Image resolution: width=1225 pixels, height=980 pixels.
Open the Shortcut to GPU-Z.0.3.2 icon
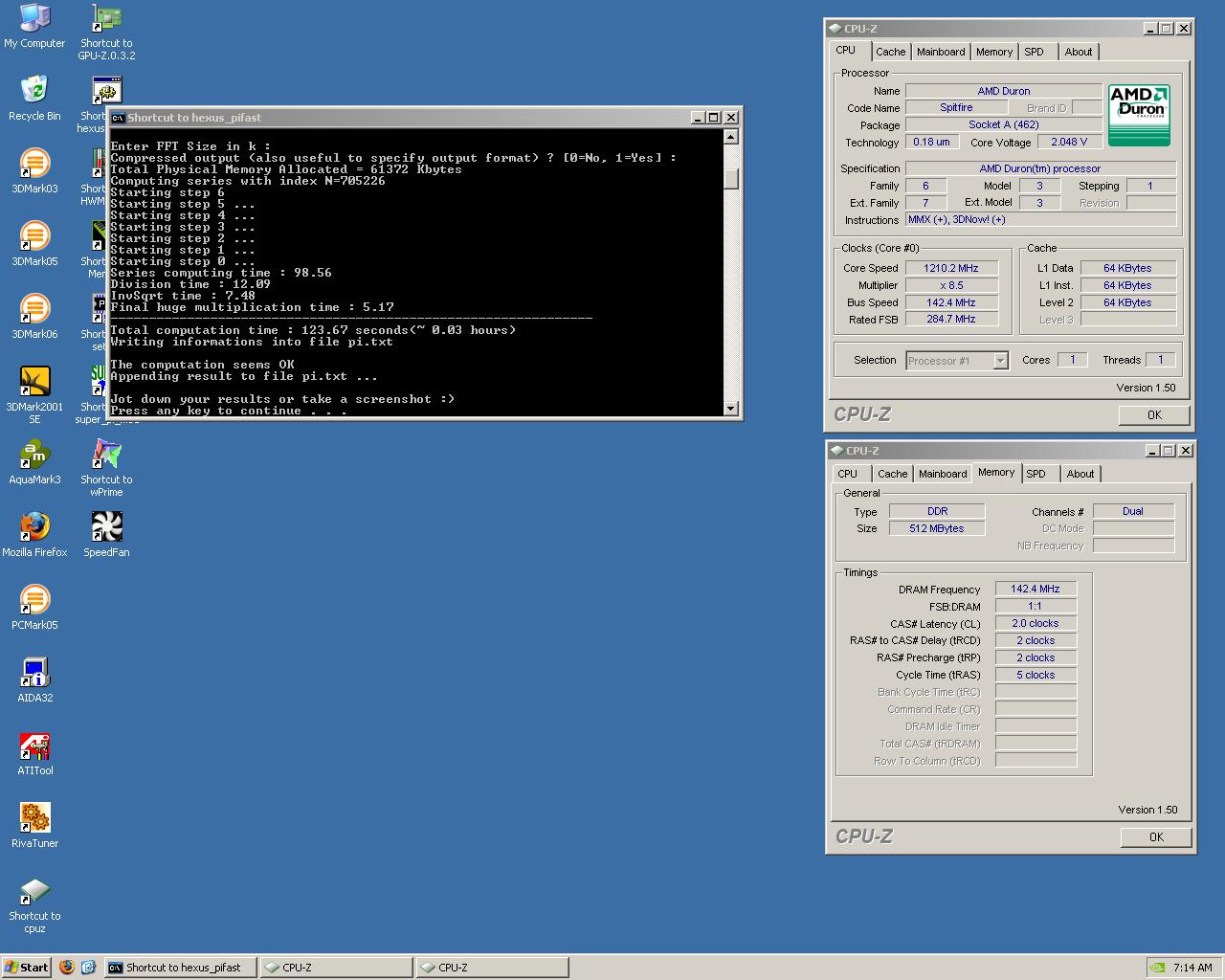[x=106, y=32]
